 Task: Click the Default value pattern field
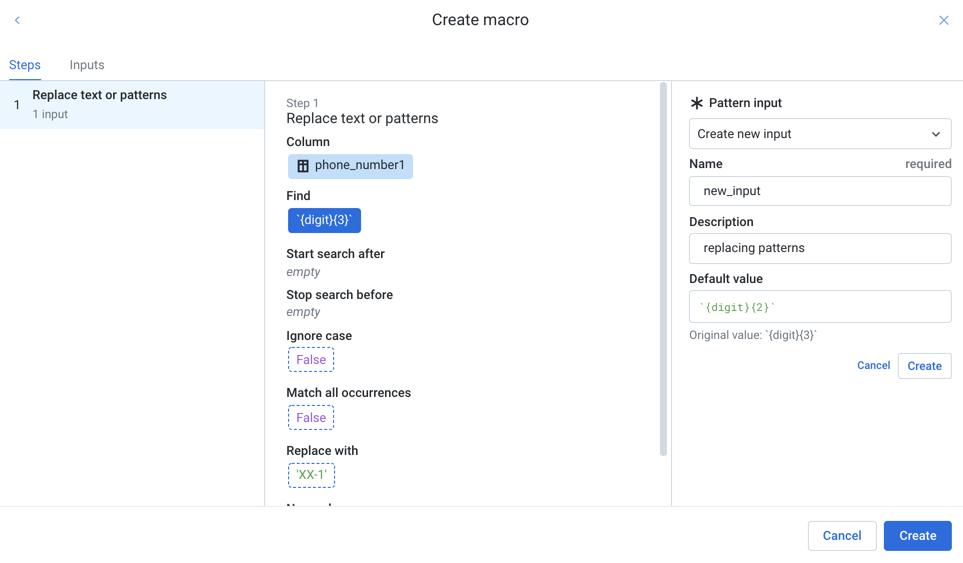point(819,307)
